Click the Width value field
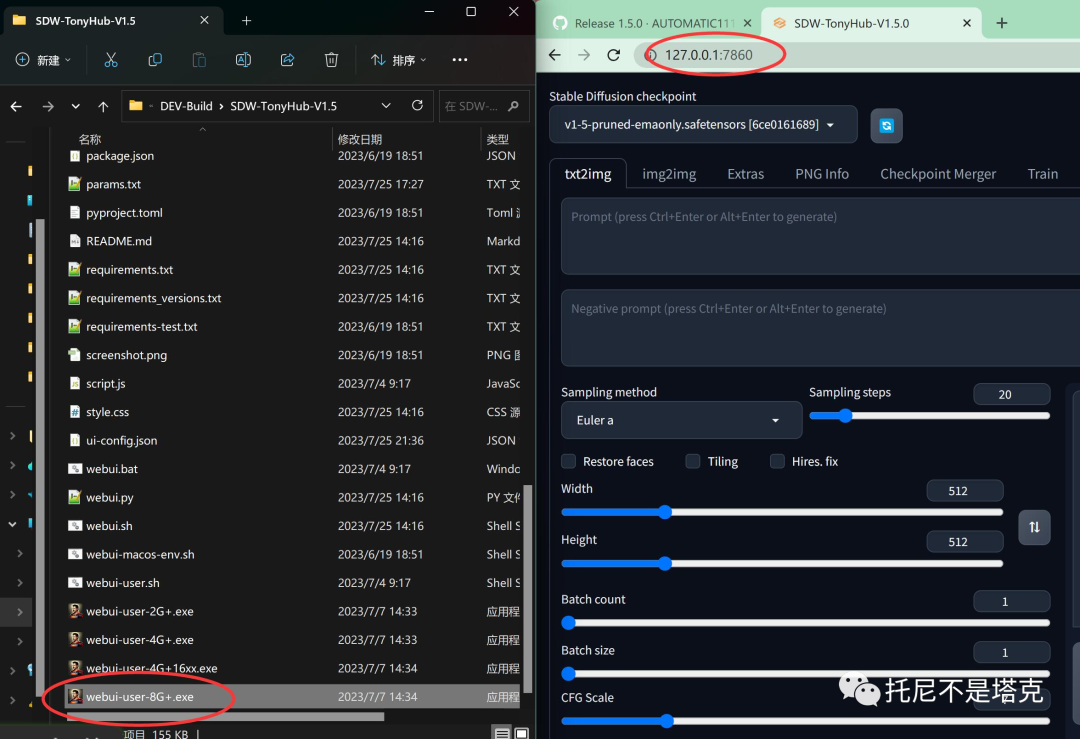Screen dimensions: 1080x739 point(964,490)
